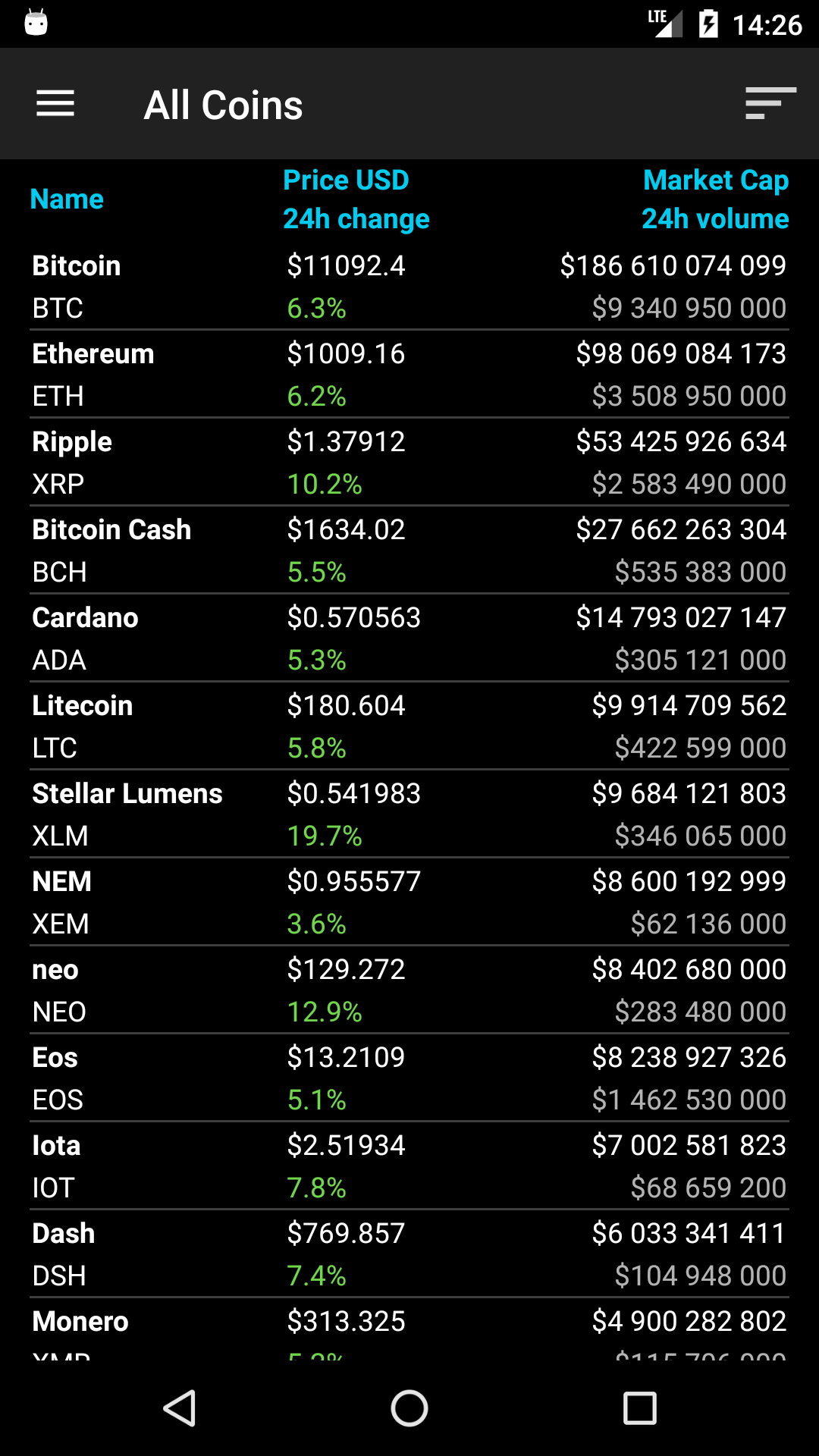Sort by 24h change header
The image size is (819, 1456).
click(x=356, y=219)
